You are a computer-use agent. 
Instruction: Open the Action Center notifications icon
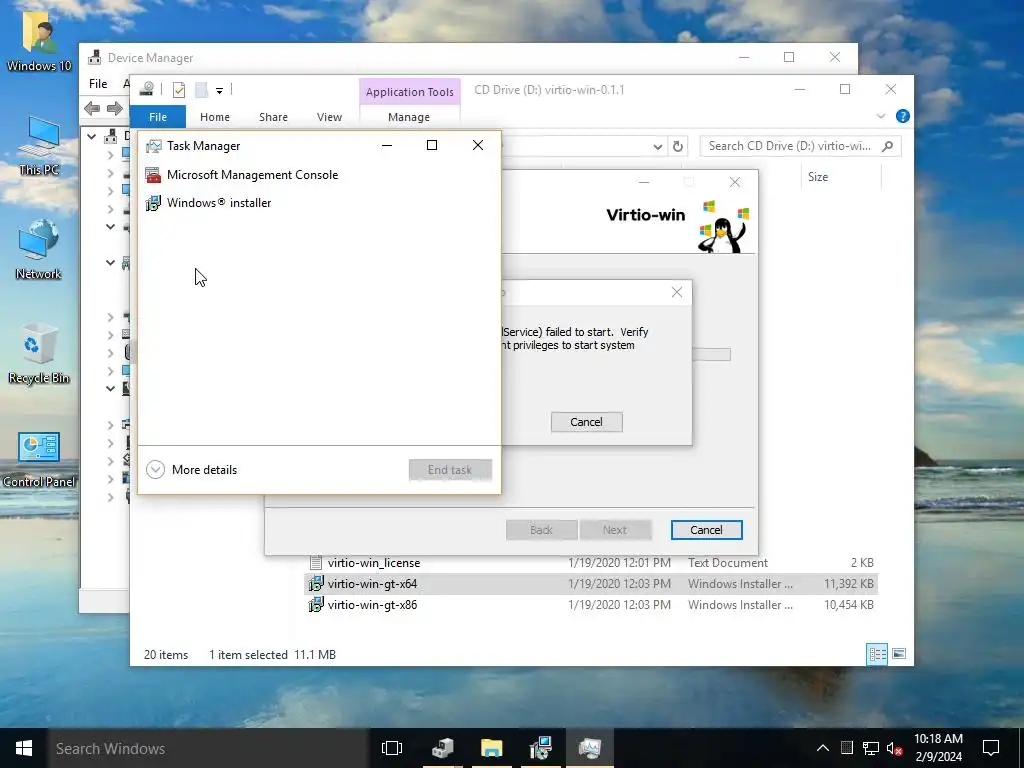(991, 748)
